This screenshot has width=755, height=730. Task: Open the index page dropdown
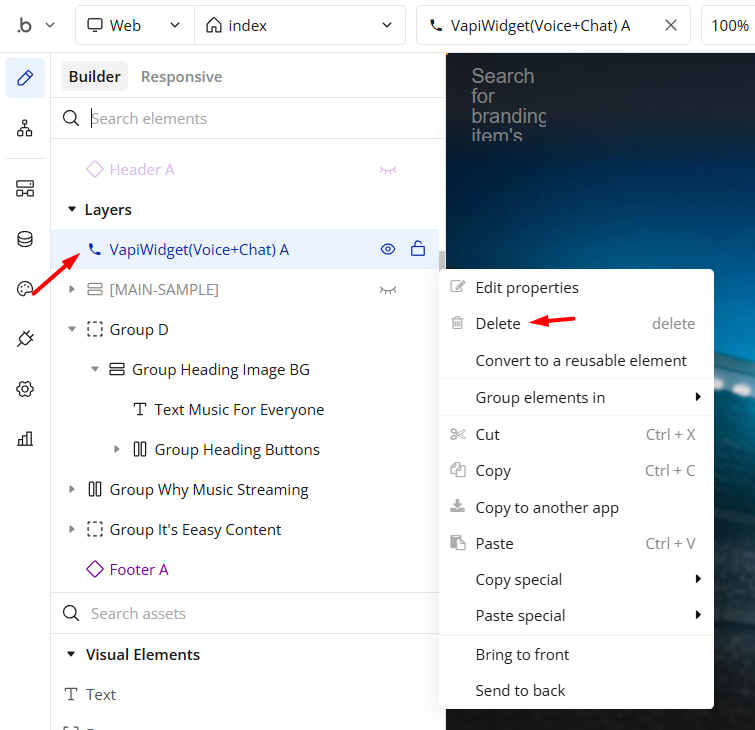tap(299, 25)
